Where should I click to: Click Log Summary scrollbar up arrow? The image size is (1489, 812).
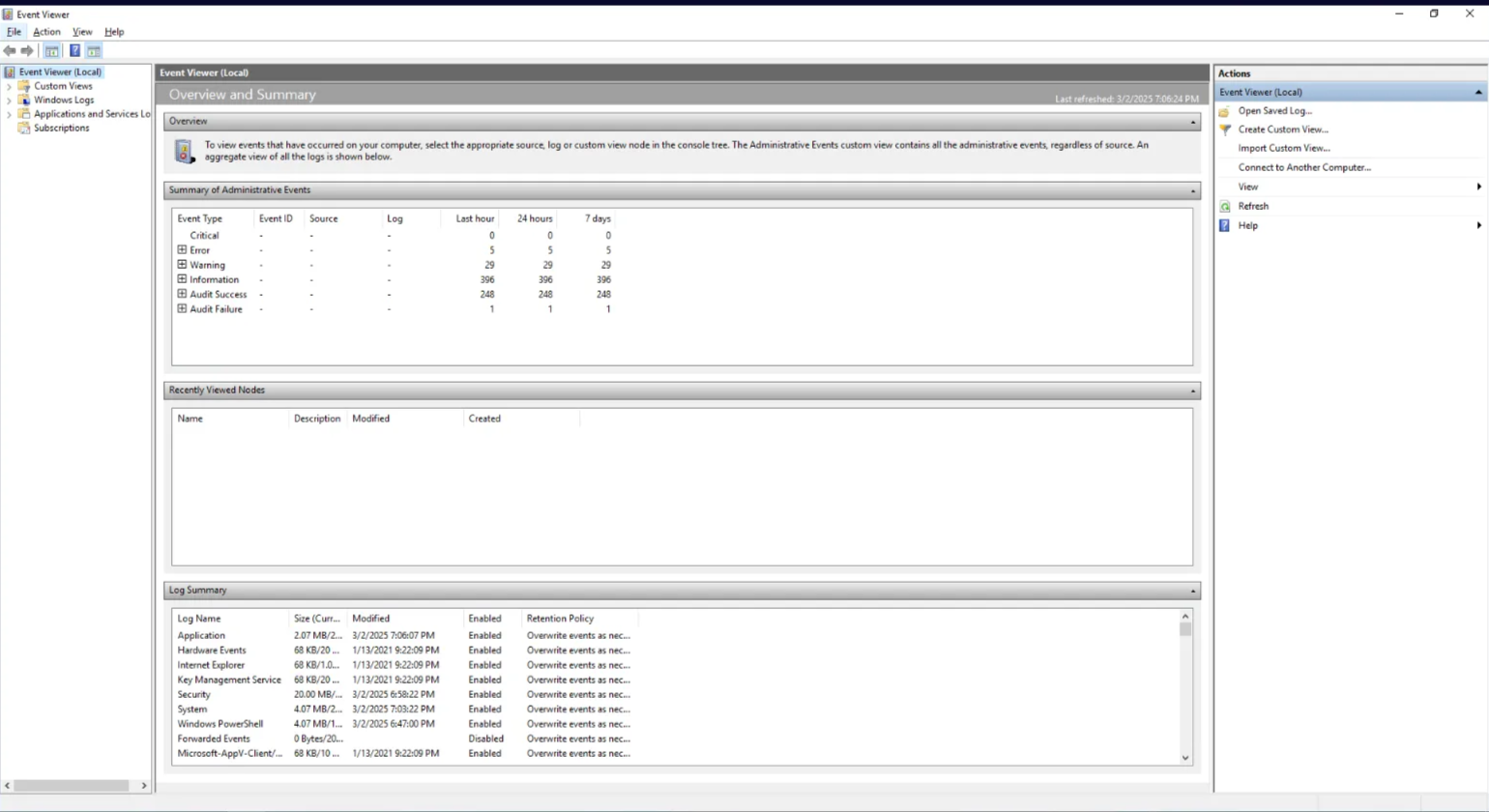pos(1185,617)
